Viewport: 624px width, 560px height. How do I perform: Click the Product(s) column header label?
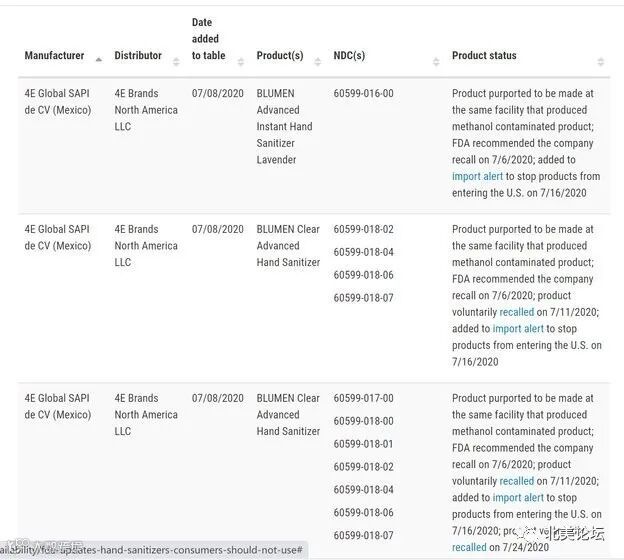pyautogui.click(x=280, y=56)
